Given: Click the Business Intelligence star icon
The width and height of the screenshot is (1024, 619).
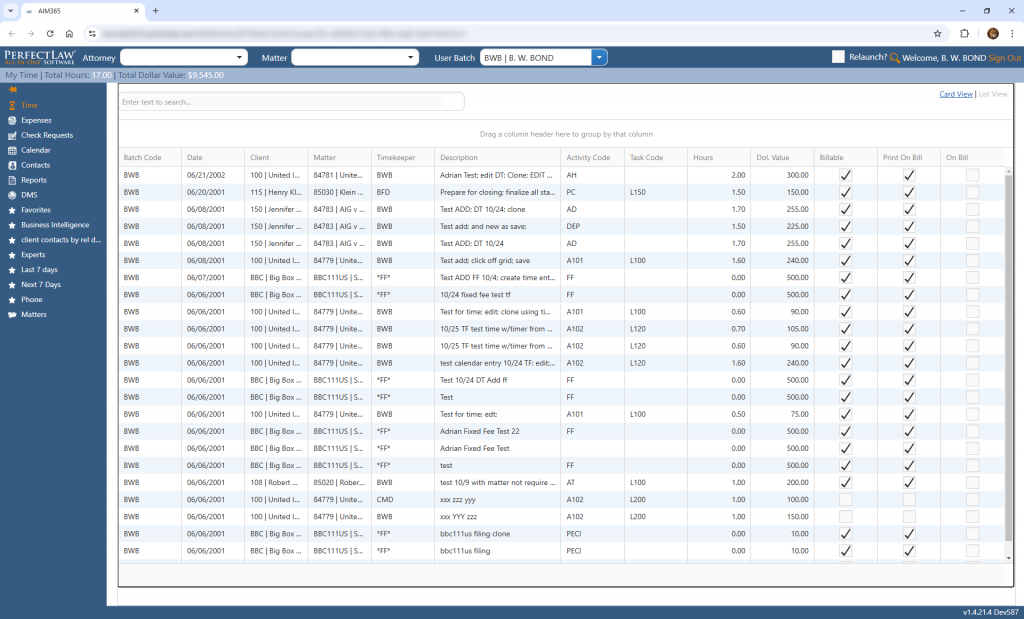Looking at the screenshot, I should pos(12,225).
